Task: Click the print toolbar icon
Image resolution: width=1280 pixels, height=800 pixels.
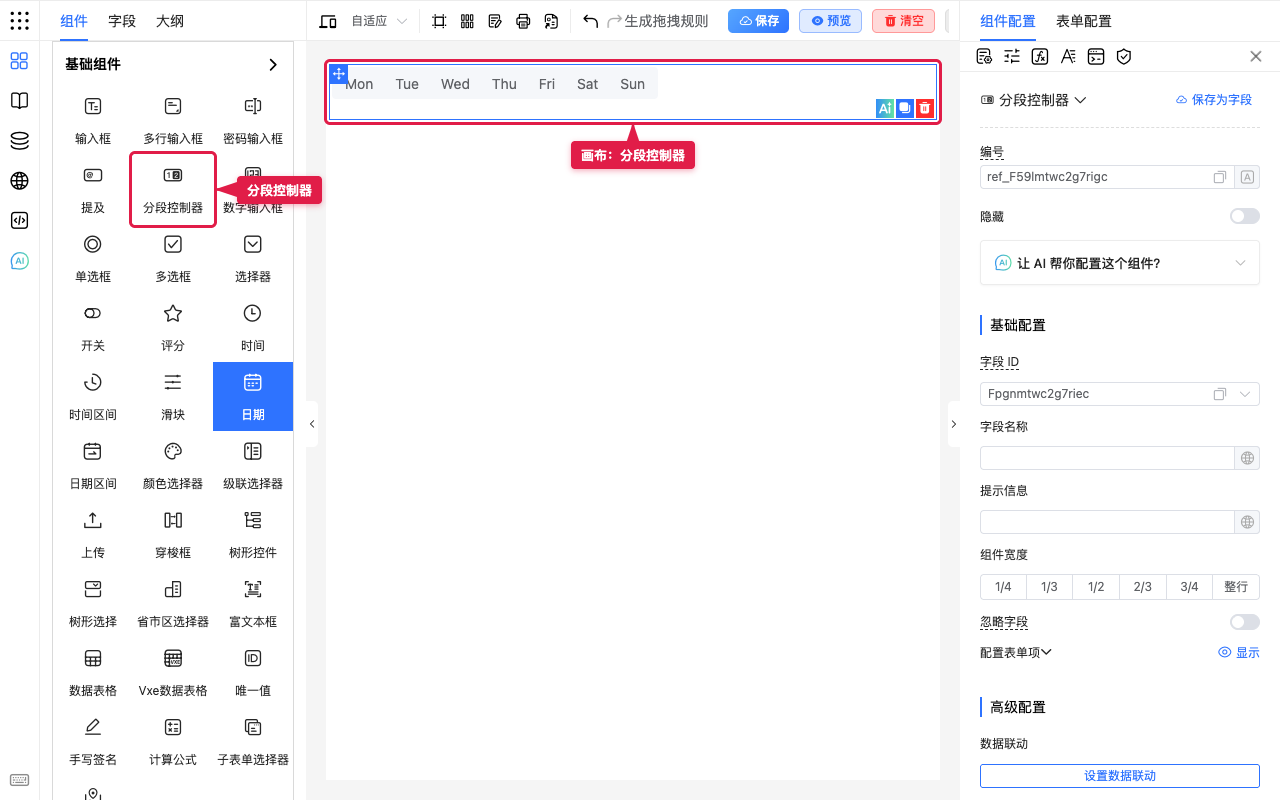Action: coord(523,21)
